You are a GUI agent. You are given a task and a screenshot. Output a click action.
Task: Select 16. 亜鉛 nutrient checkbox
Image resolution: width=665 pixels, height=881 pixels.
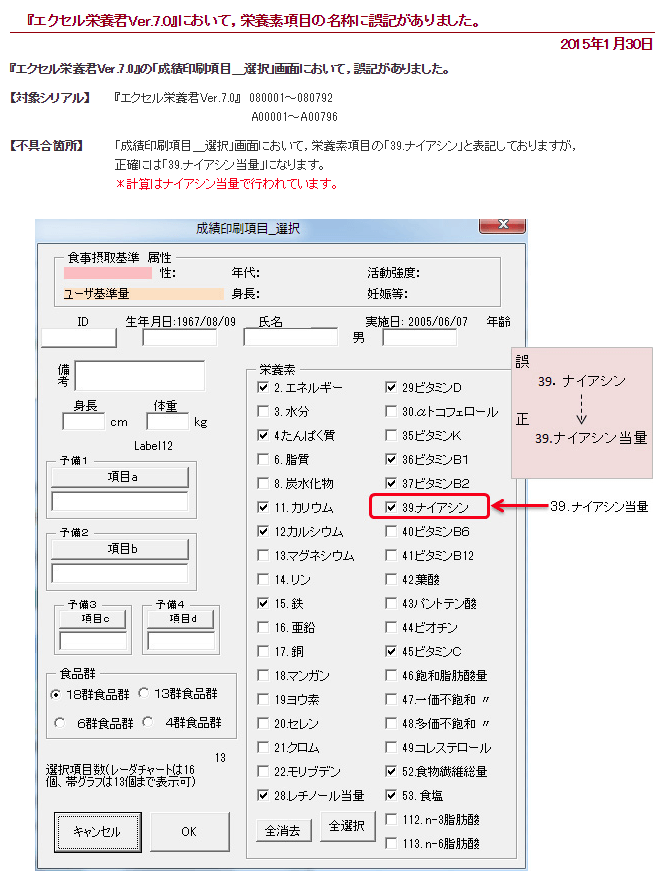262,628
